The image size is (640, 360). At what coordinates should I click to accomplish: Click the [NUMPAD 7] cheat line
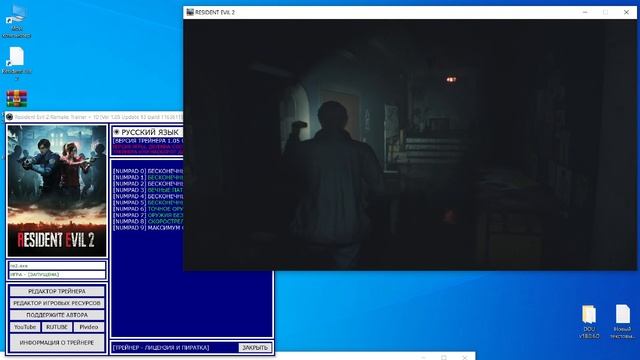(148, 215)
